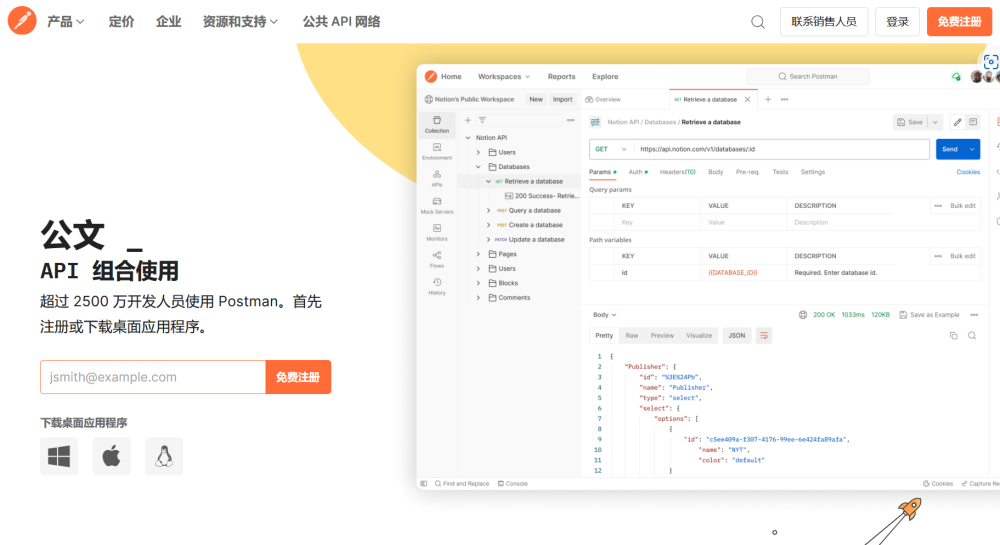Image resolution: width=1000 pixels, height=545 pixels.
Task: Click the plus icon above the collection tree
Action: point(467,120)
